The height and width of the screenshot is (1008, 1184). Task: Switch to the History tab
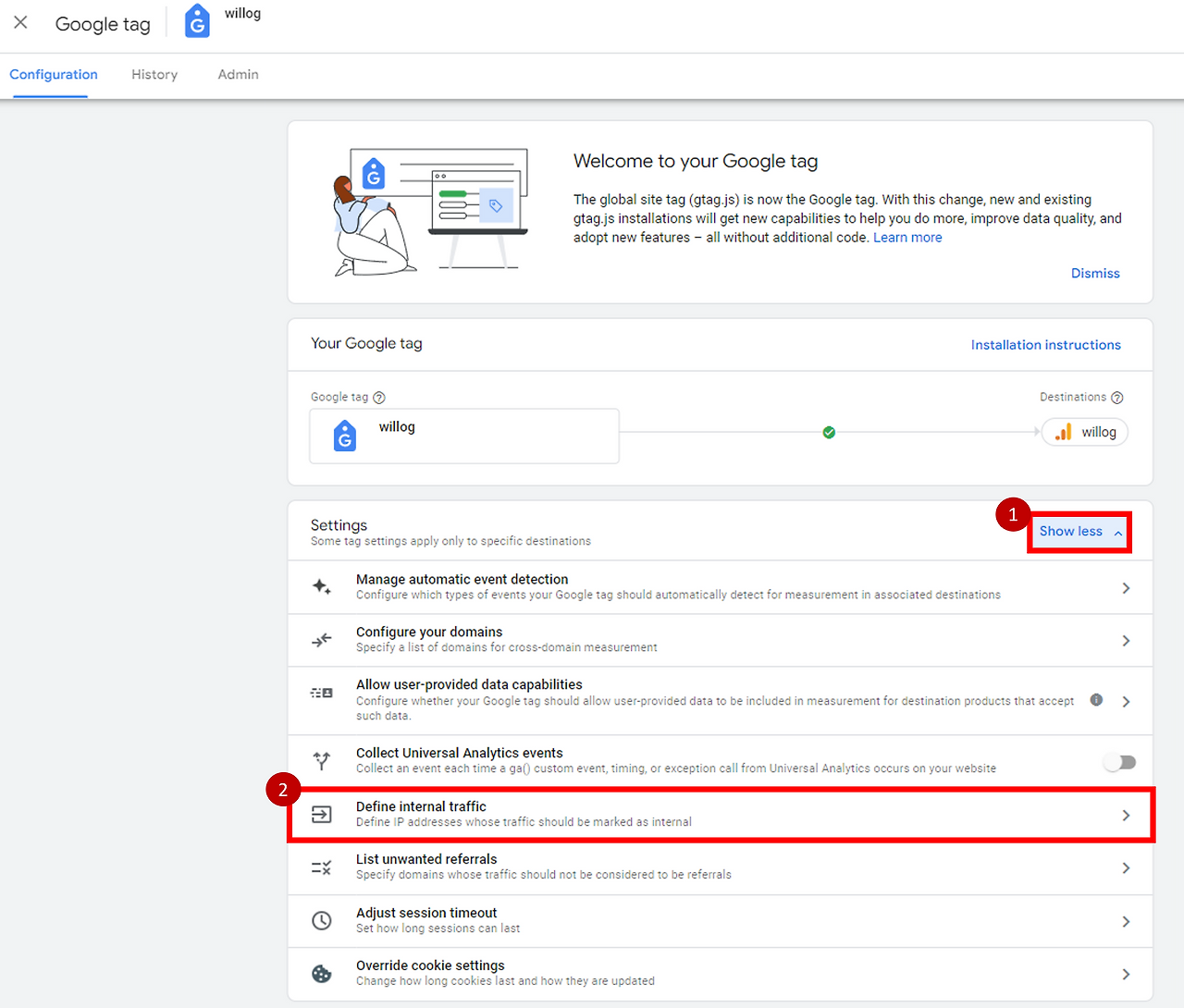[x=154, y=75]
